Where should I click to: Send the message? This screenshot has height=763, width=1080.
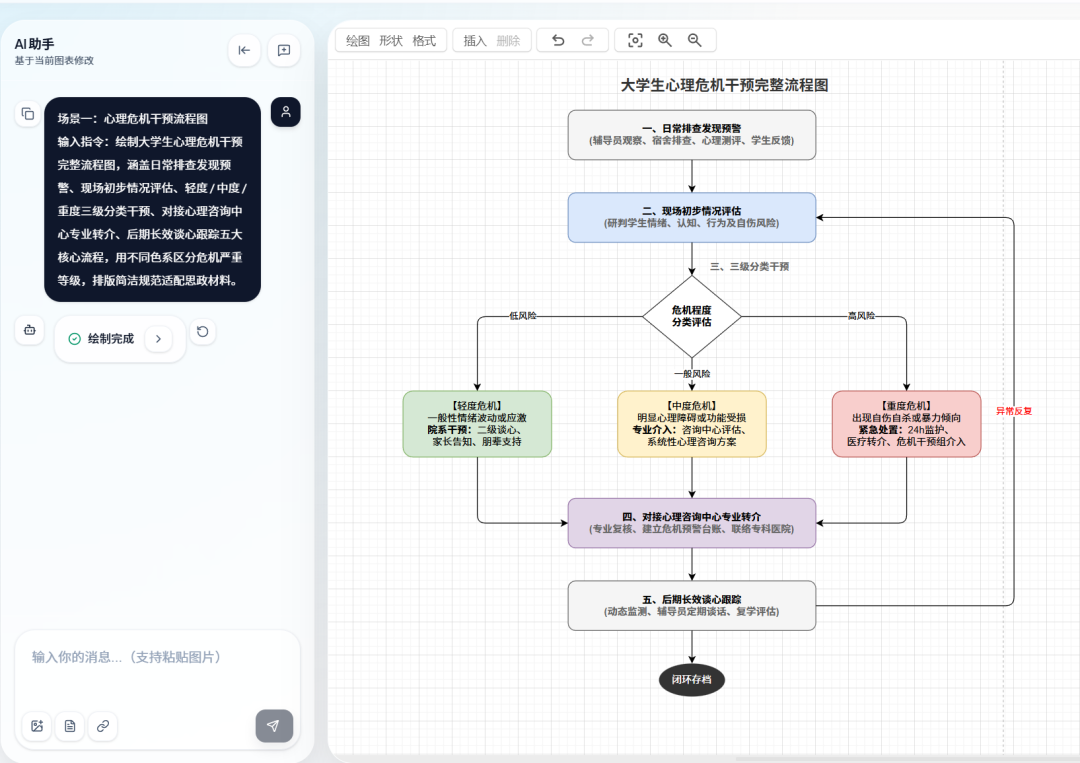[274, 726]
